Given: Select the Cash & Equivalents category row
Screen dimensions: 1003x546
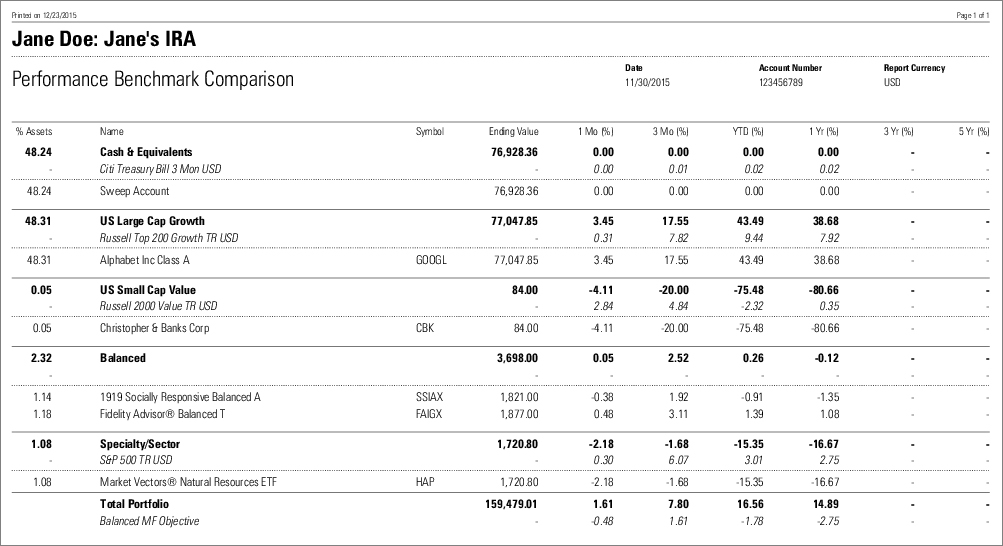Looking at the screenshot, I should 146,152.
